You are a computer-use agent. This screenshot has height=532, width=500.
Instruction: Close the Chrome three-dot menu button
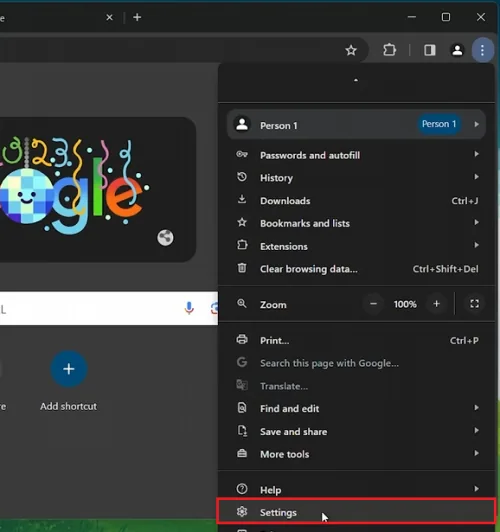point(482,51)
